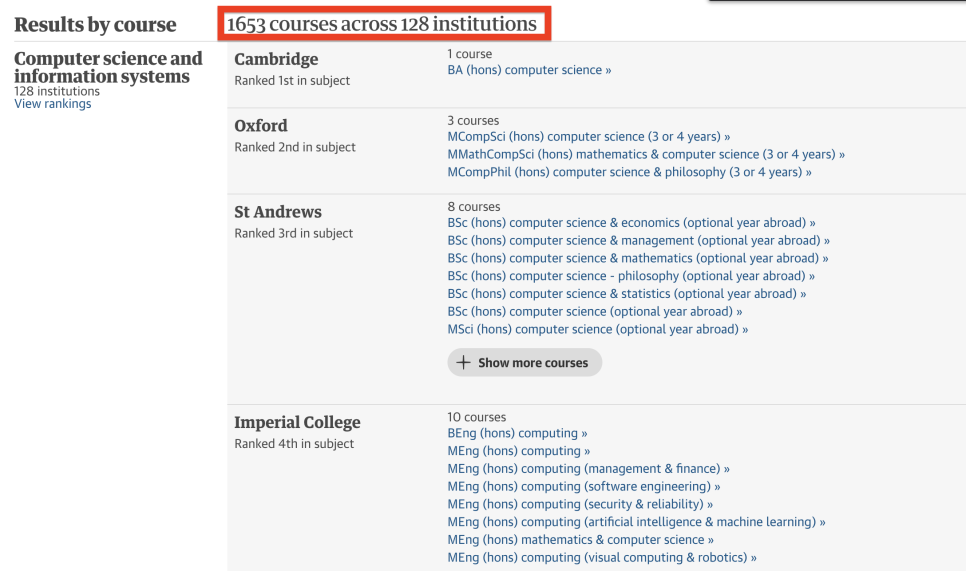The width and height of the screenshot is (966, 571).
Task: Click the '1 course' count for Cambridge
Action: point(469,54)
